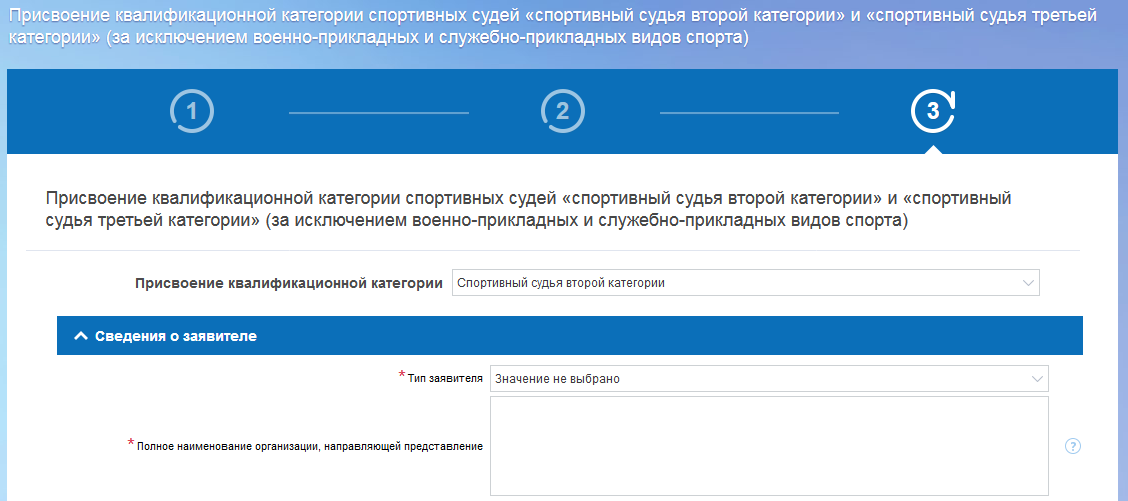Viewport: 1128px width, 501px height.
Task: Go to step 1 in the wizard
Action: tap(192, 112)
